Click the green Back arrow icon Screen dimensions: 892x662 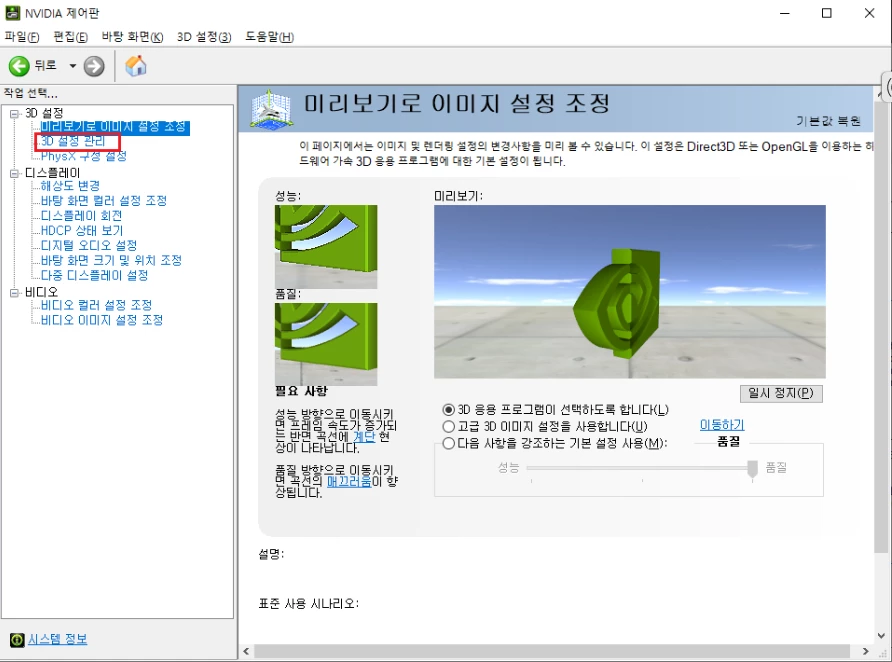(x=19, y=66)
